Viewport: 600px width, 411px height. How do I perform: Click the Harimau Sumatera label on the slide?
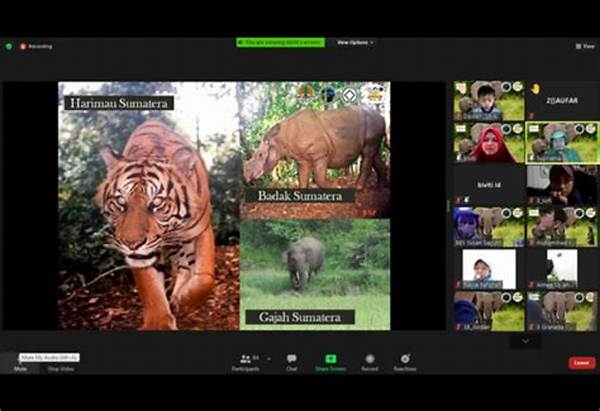119,103
